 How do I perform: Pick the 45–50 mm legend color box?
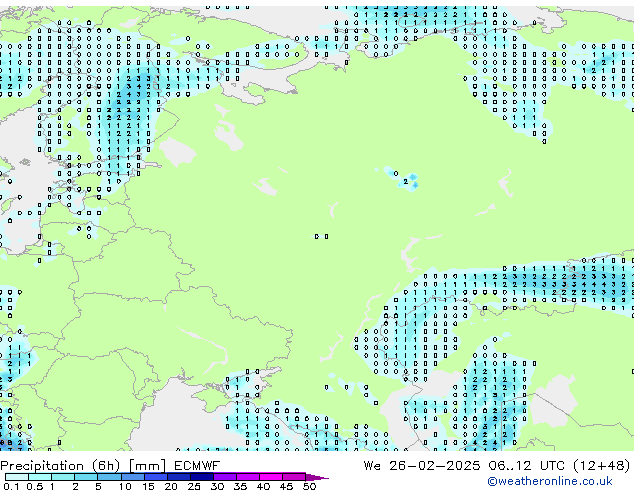294,477
